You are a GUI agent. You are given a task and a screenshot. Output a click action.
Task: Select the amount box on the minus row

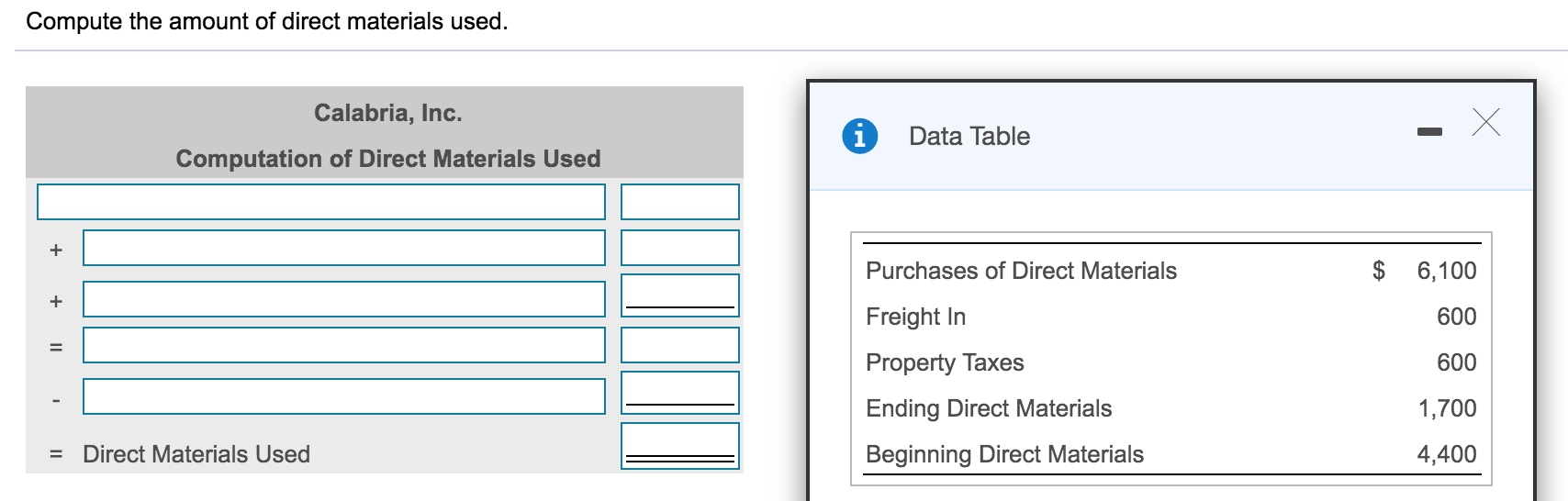(679, 393)
